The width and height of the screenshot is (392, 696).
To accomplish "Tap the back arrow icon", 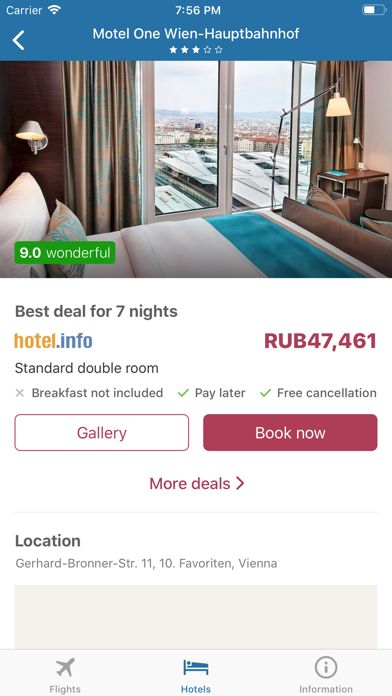I will click(18, 40).
